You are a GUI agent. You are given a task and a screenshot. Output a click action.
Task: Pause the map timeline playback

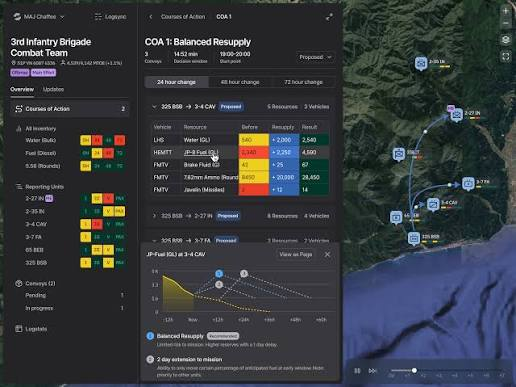[x=357, y=370]
